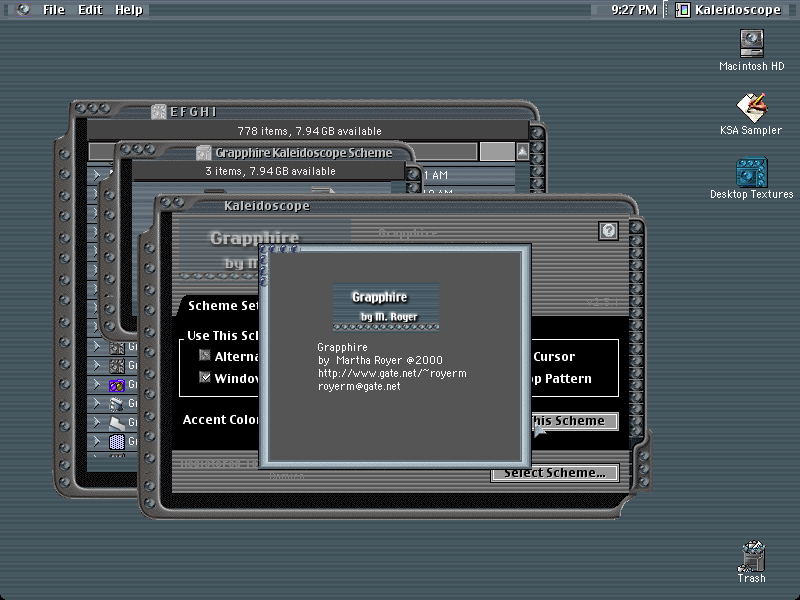This screenshot has width=800, height=600.
Task: Click the About This Scheme button
Action: click(574, 421)
